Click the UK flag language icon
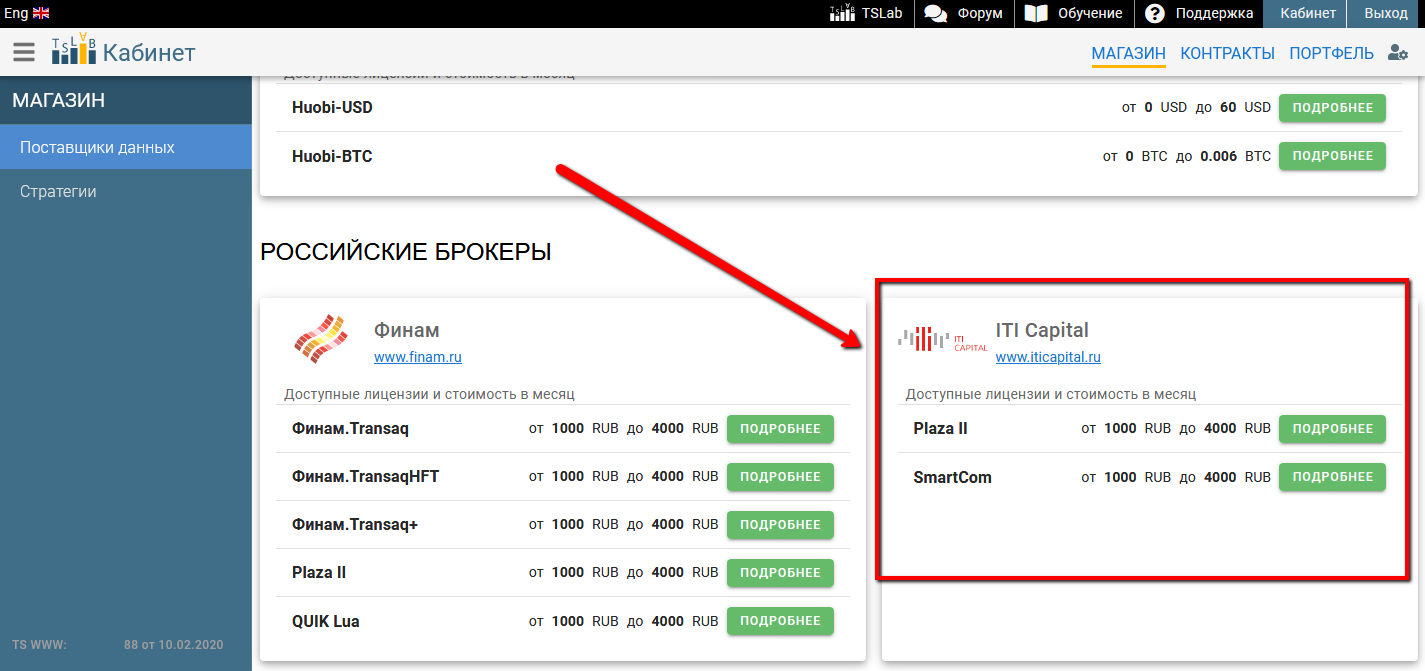1425x671 pixels. point(41,13)
